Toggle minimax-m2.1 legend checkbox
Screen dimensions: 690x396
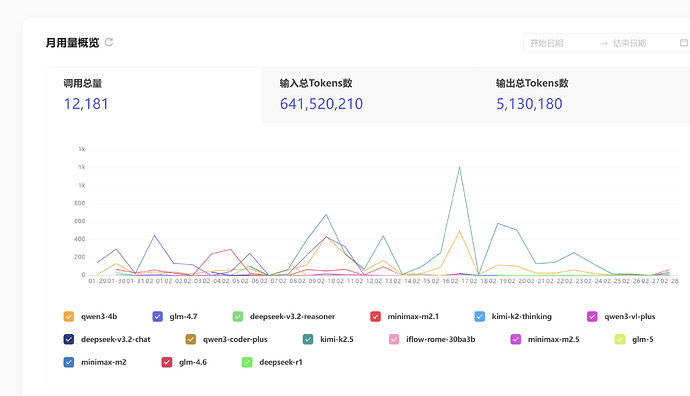click(x=375, y=316)
